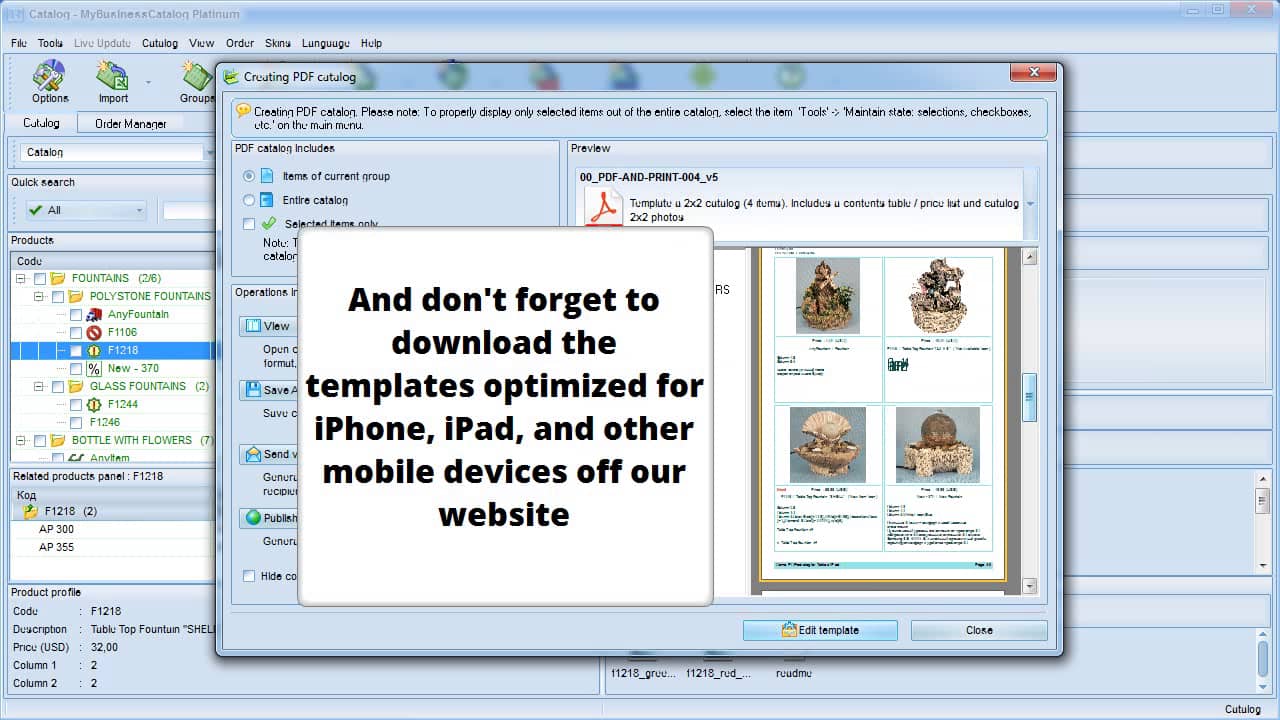
Task: Click the Close button in PDF dialog
Action: click(x=979, y=630)
